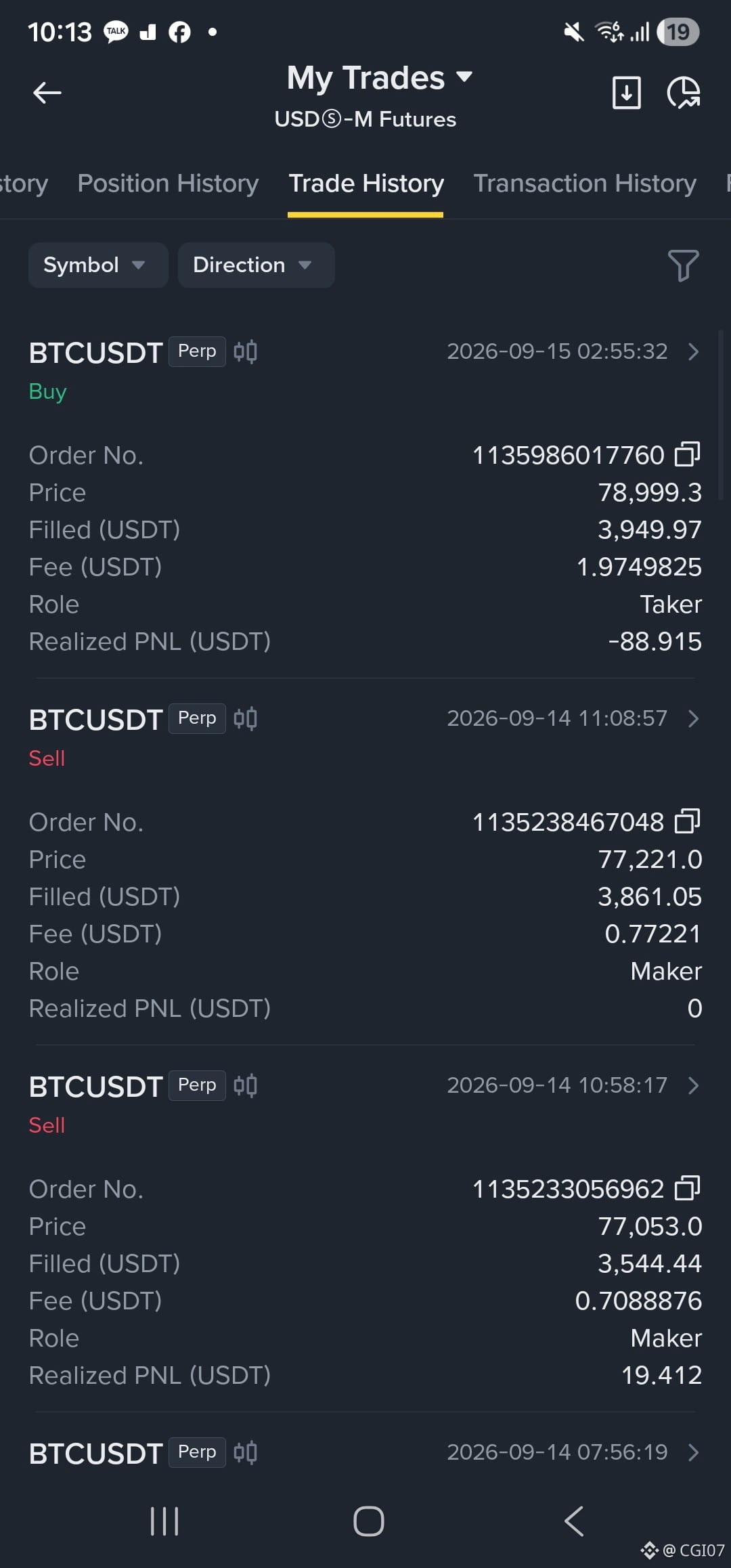Screen dimensions: 731x1568
Task: Tap the Android home button
Action: [369, 1521]
